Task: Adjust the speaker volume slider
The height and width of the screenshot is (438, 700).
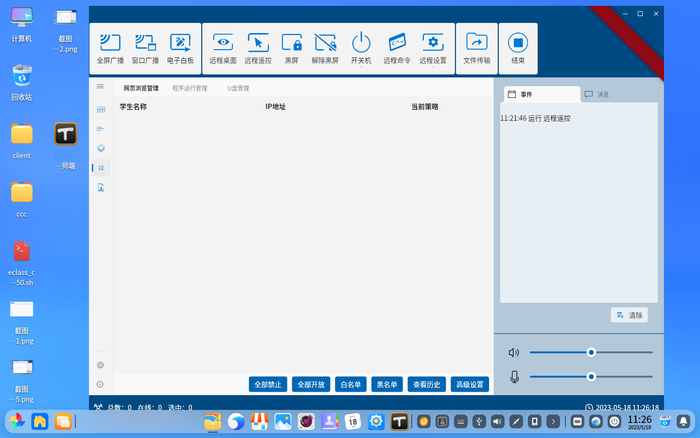Action: [591, 352]
